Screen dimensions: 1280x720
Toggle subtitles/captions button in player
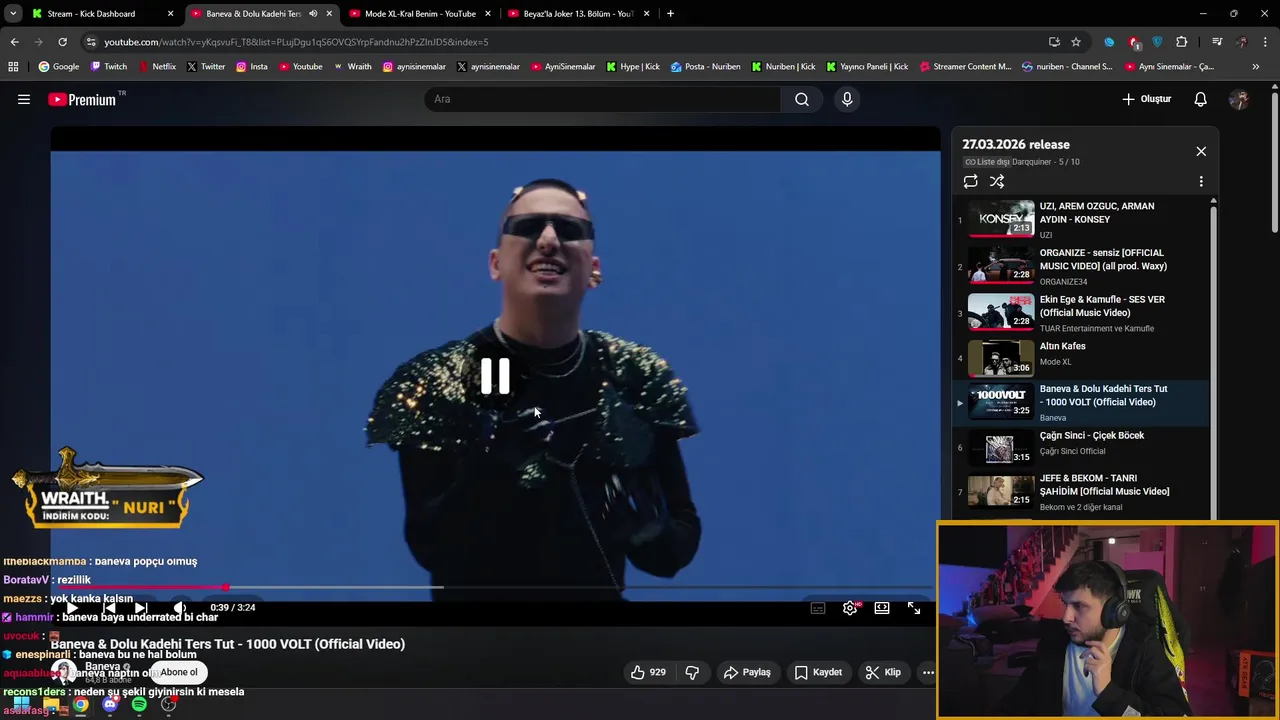(818, 608)
